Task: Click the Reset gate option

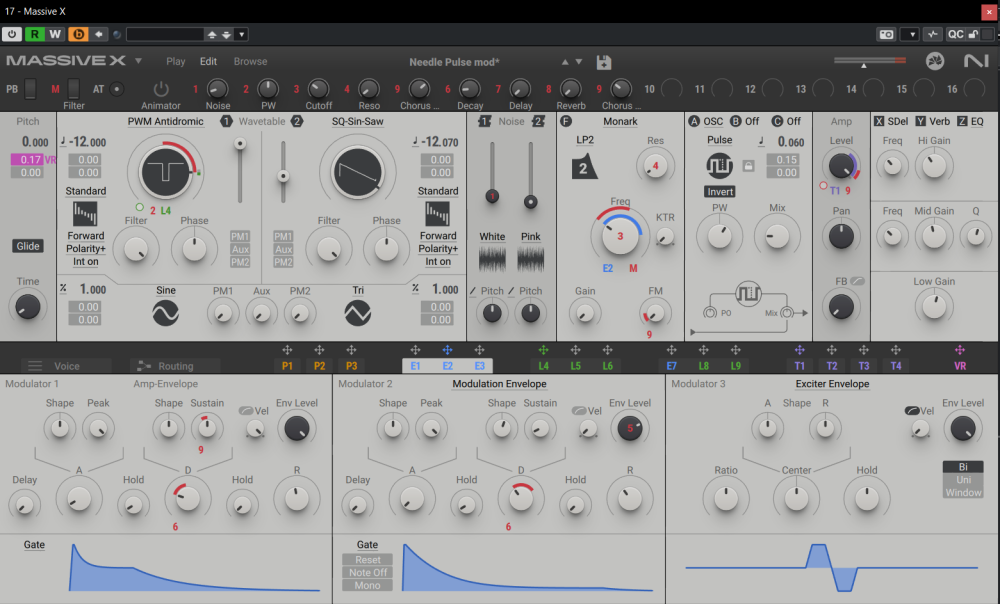Action: (x=367, y=559)
